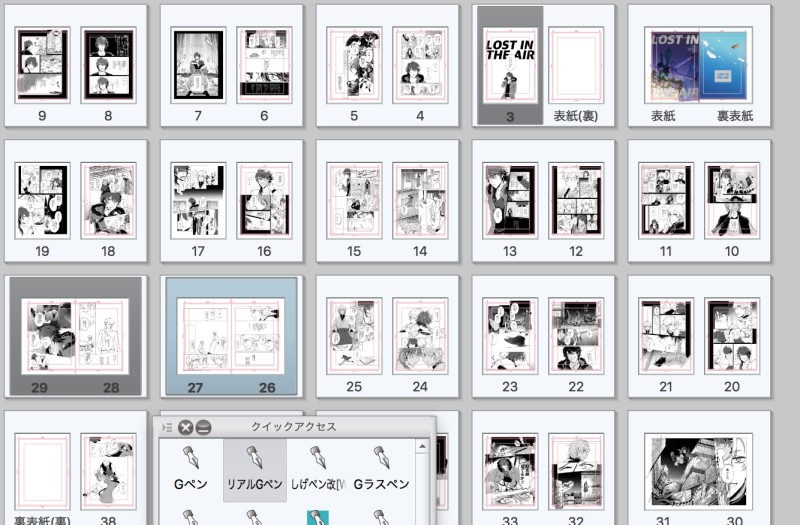800x525 pixels.
Task: Select page 17 thumbnail
Action: tap(198, 201)
